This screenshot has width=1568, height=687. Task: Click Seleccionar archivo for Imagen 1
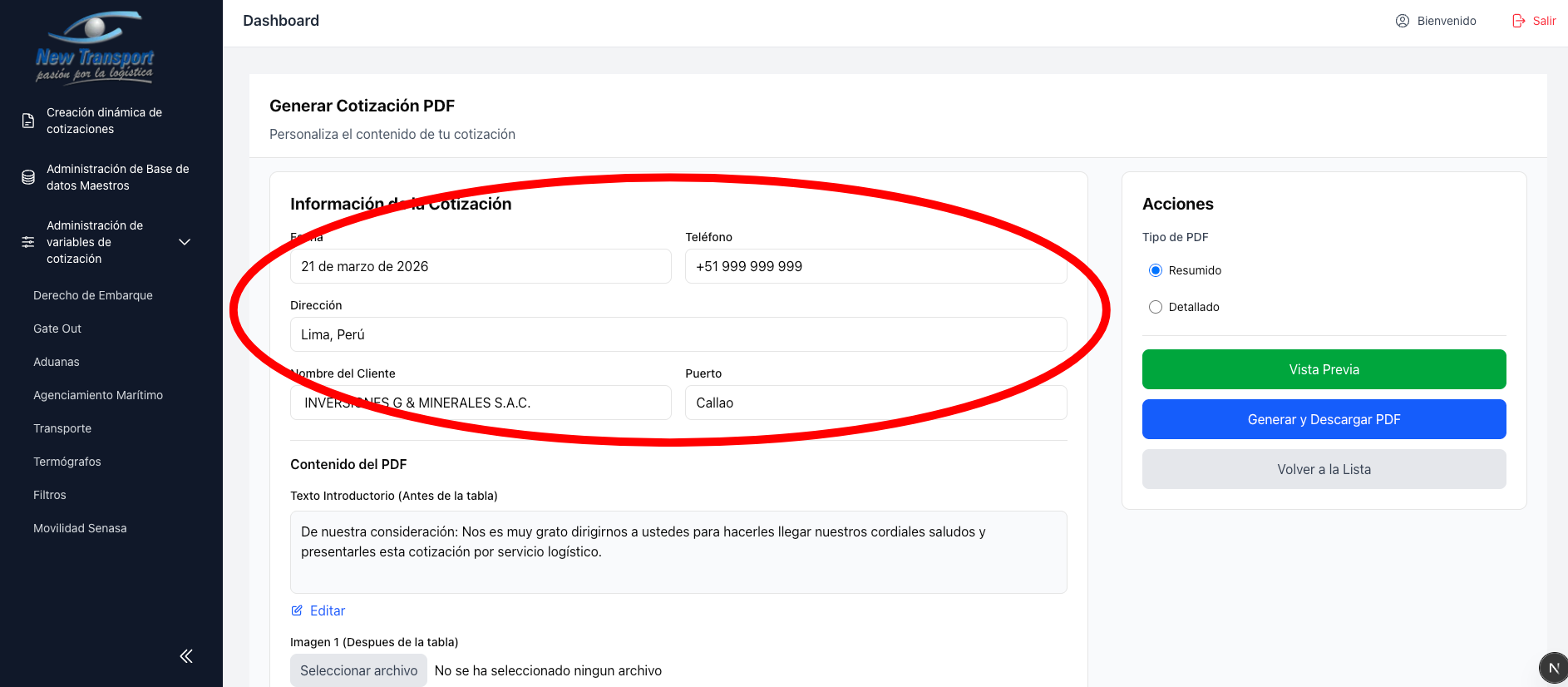click(358, 670)
